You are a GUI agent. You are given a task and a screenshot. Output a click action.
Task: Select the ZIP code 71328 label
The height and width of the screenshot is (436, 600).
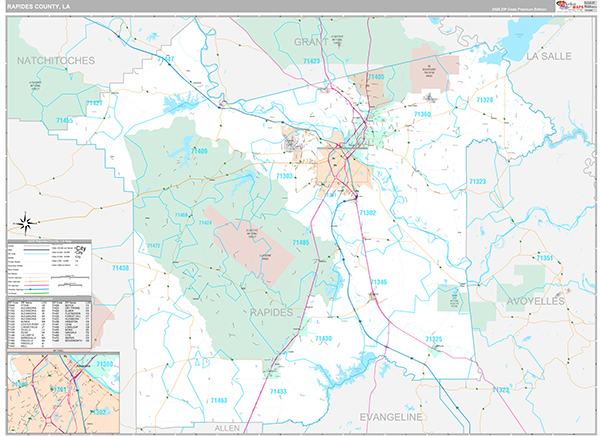(x=485, y=100)
